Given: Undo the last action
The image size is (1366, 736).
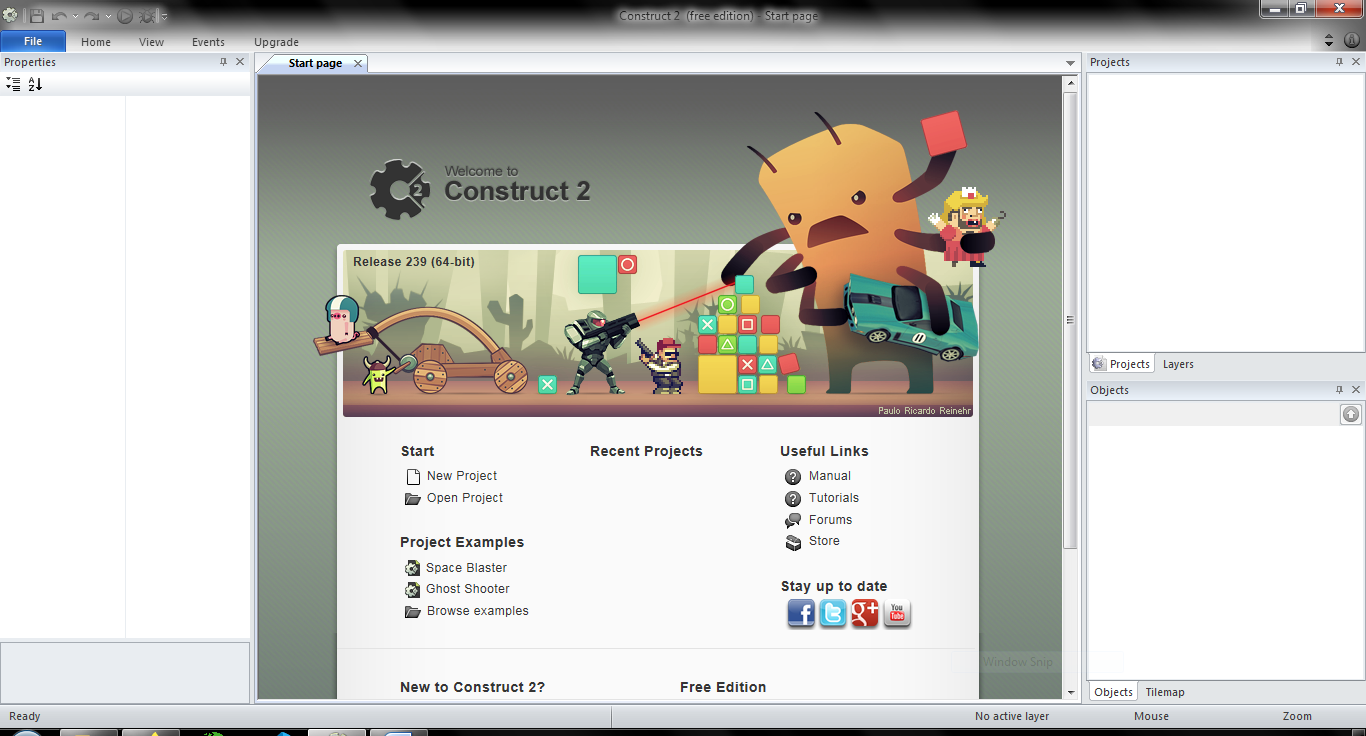Looking at the screenshot, I should tap(59, 15).
